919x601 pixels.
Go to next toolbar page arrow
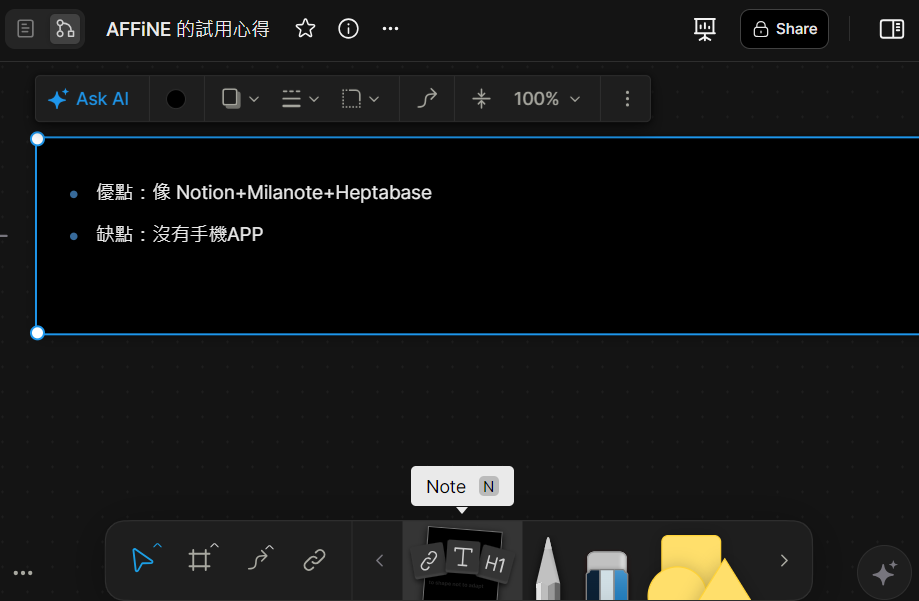pyautogui.click(x=784, y=561)
